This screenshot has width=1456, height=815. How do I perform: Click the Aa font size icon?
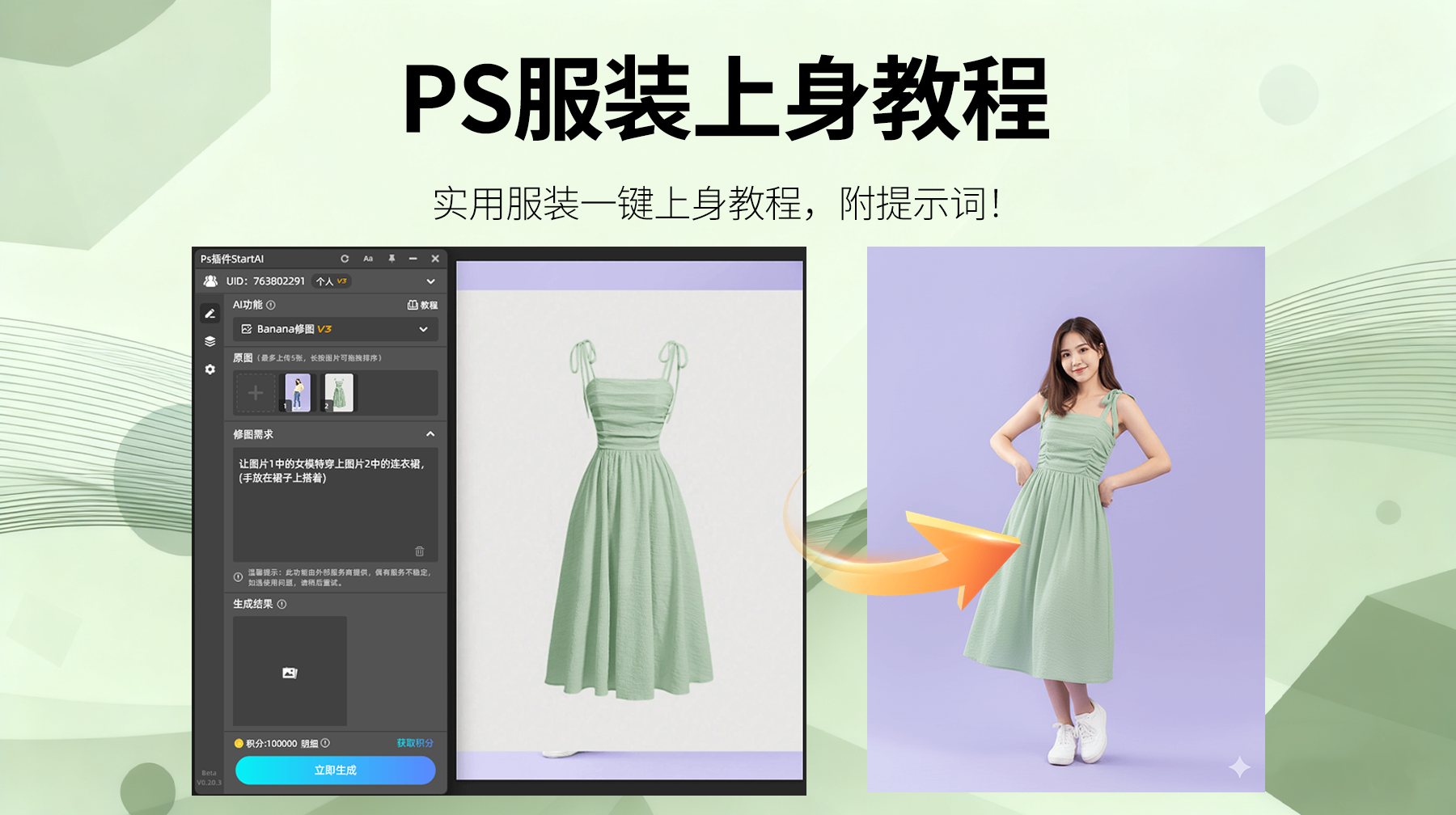pos(367,259)
